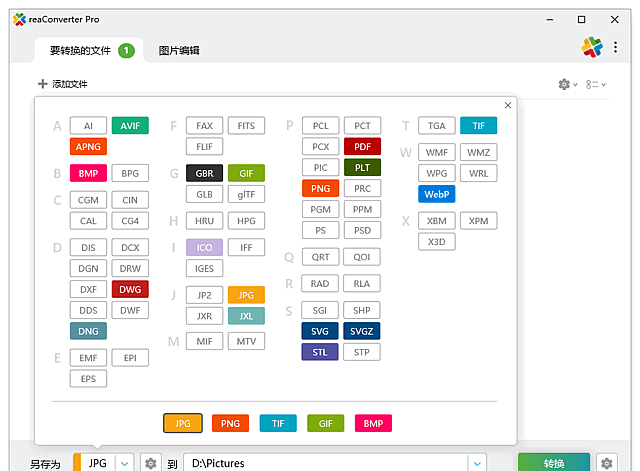The width and height of the screenshot is (640, 471).
Task: Pick the QOI format
Action: tap(362, 257)
